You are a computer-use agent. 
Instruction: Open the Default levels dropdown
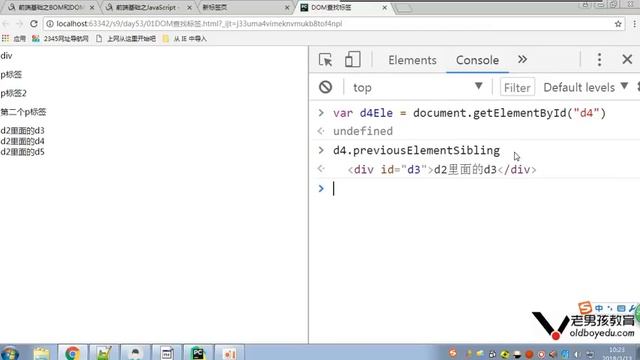(585, 87)
